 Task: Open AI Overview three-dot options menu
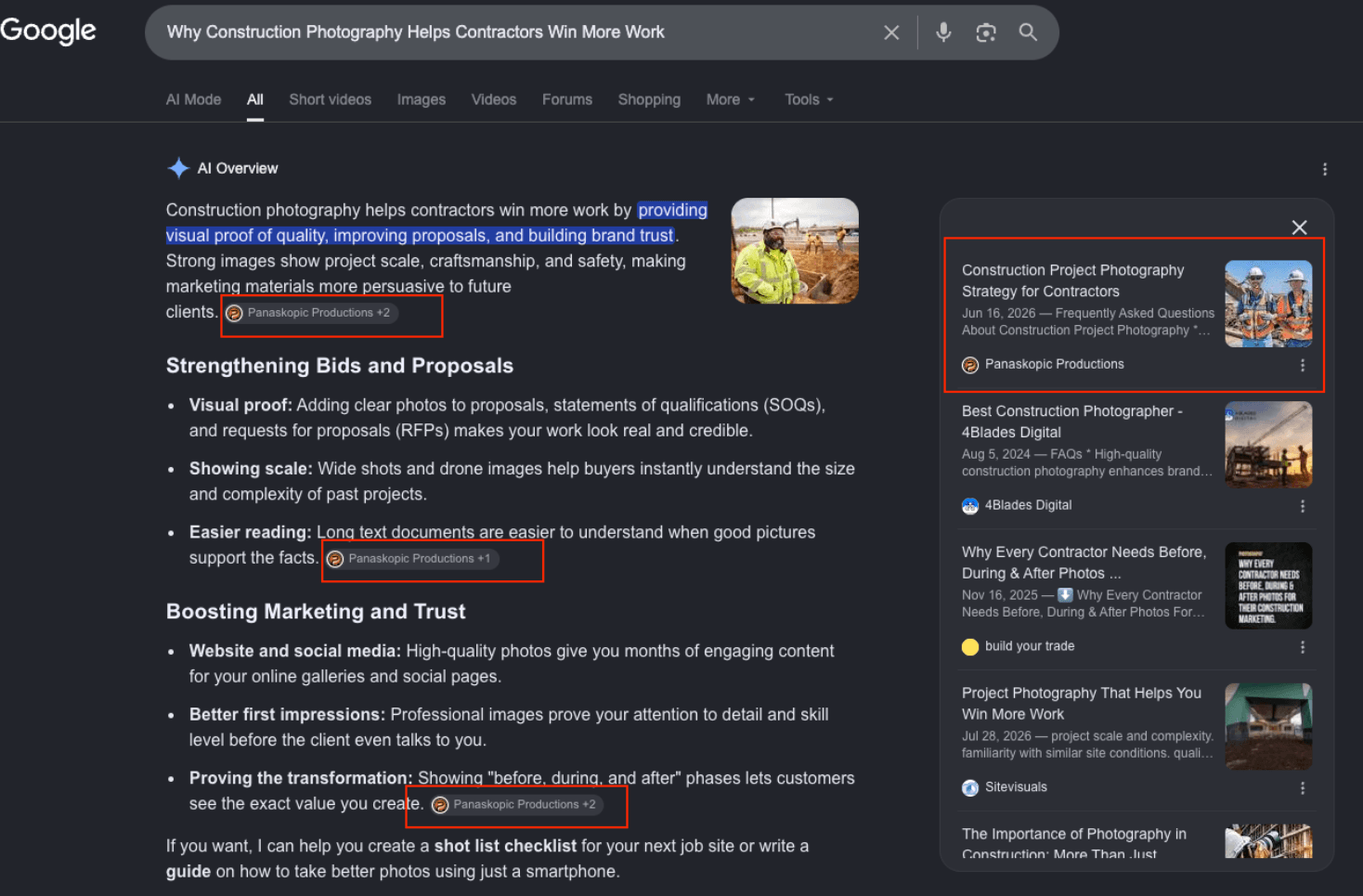[1325, 169]
